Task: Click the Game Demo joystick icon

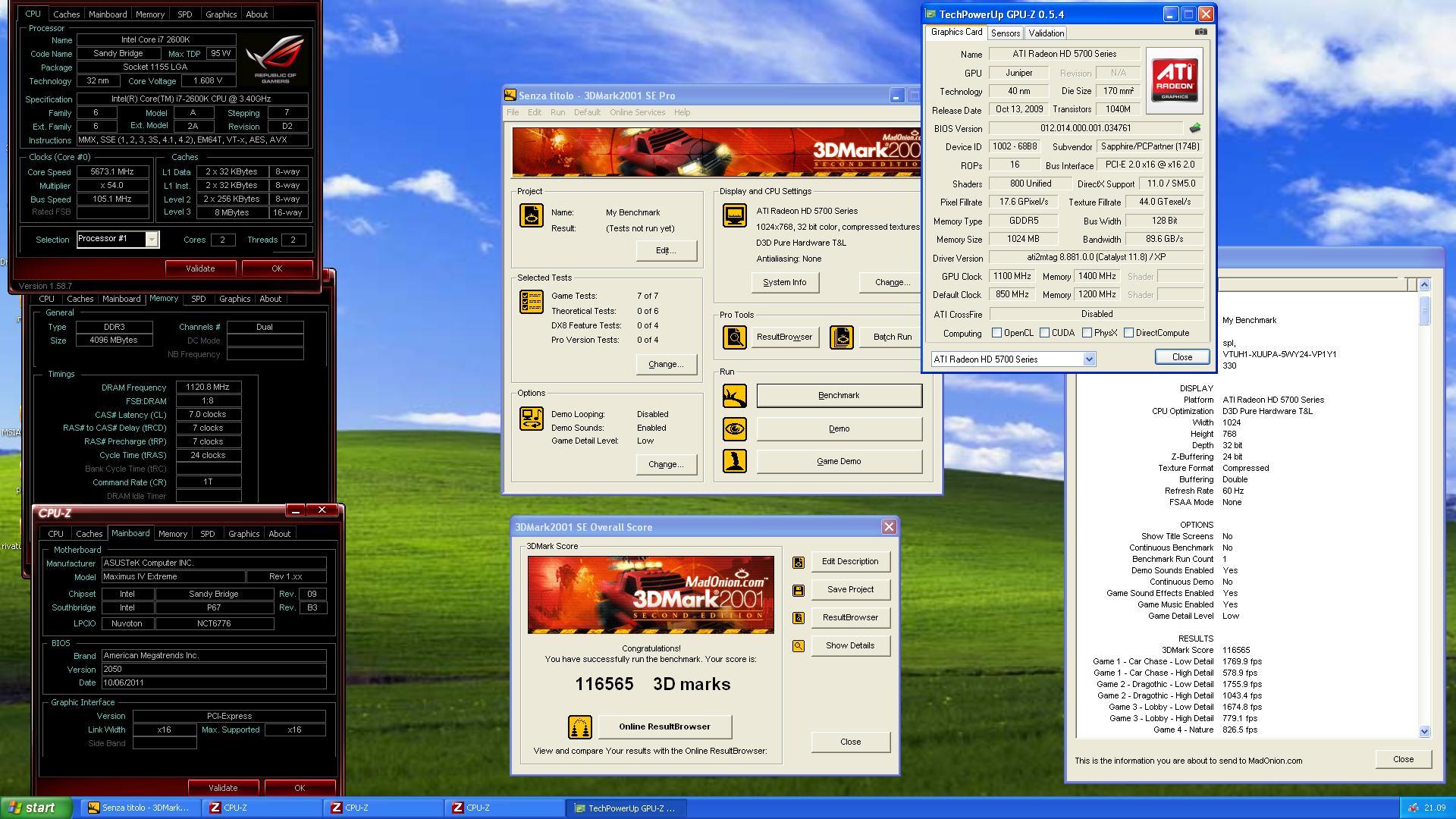Action: pyautogui.click(x=734, y=461)
